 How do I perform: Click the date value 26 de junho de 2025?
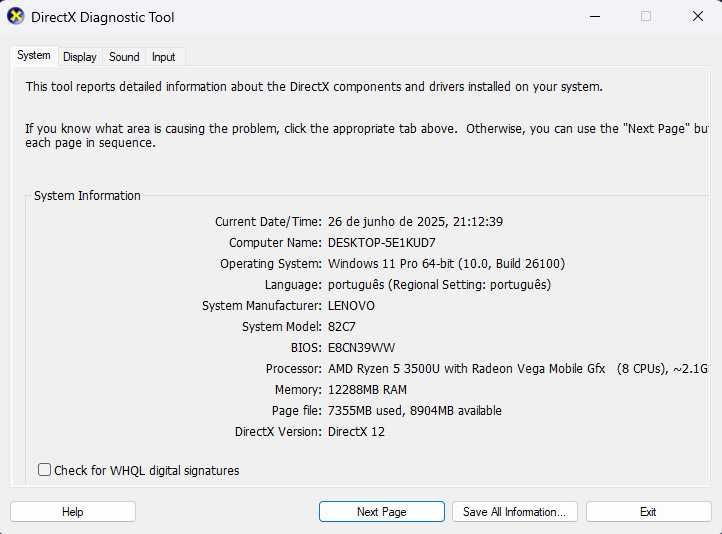(x=415, y=222)
